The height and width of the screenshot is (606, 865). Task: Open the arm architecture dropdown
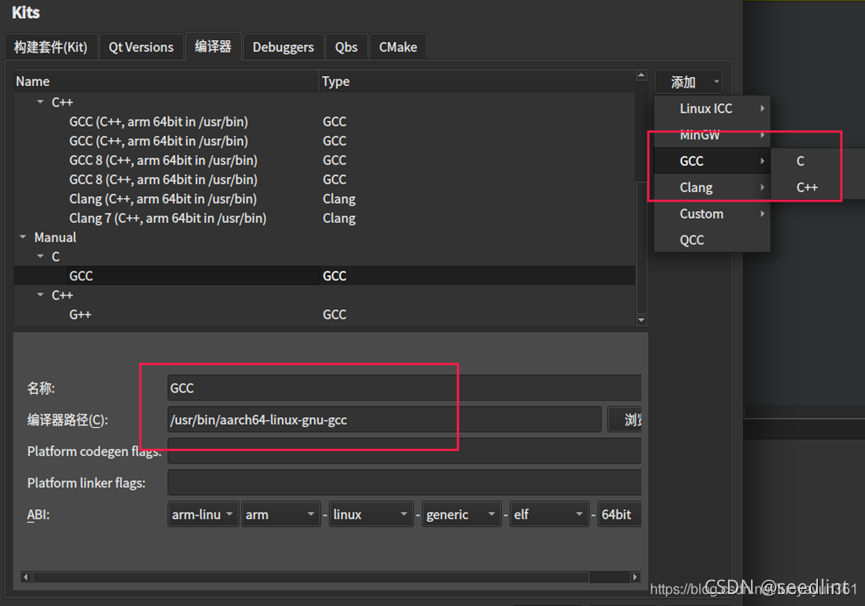pos(281,514)
